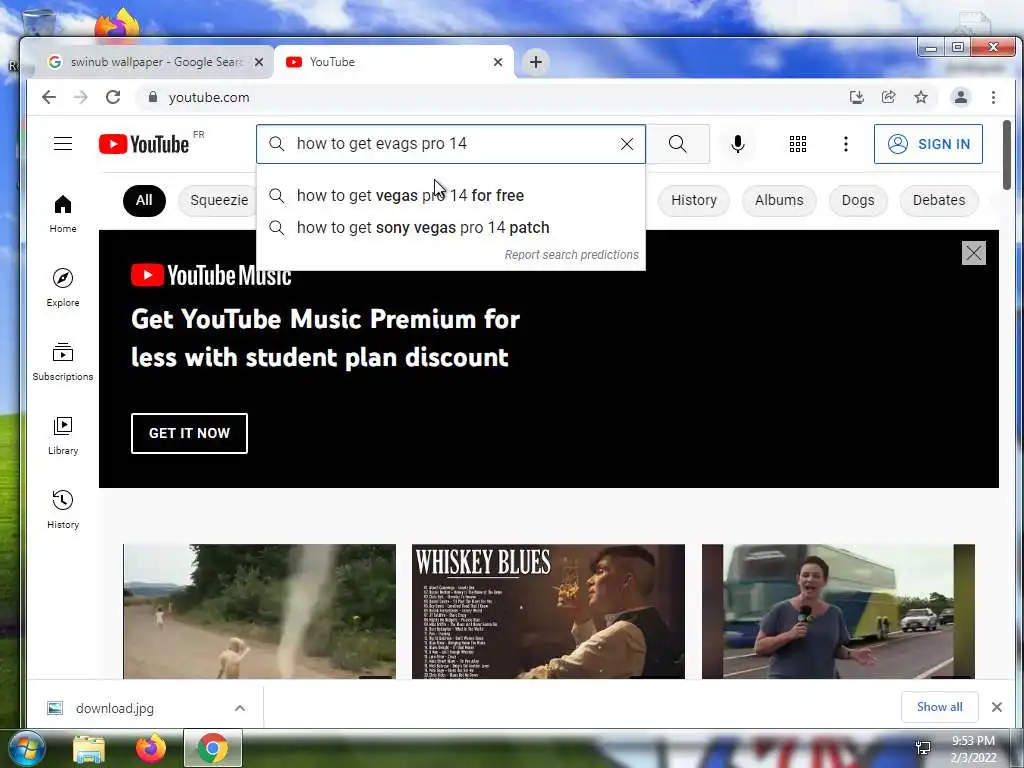
Task: Click the page vertical scrollbar
Action: point(1007,155)
